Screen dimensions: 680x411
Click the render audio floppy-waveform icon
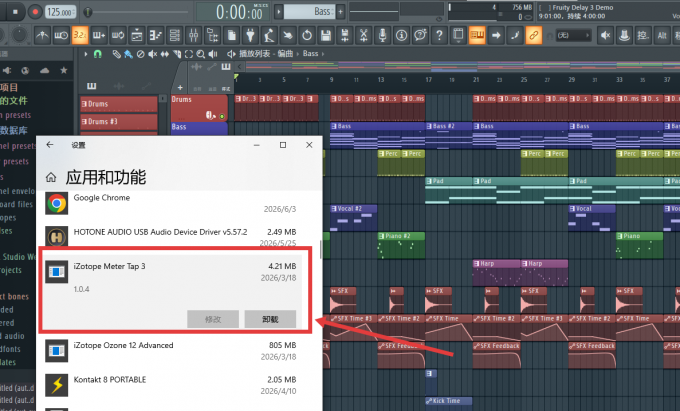click(x=345, y=36)
